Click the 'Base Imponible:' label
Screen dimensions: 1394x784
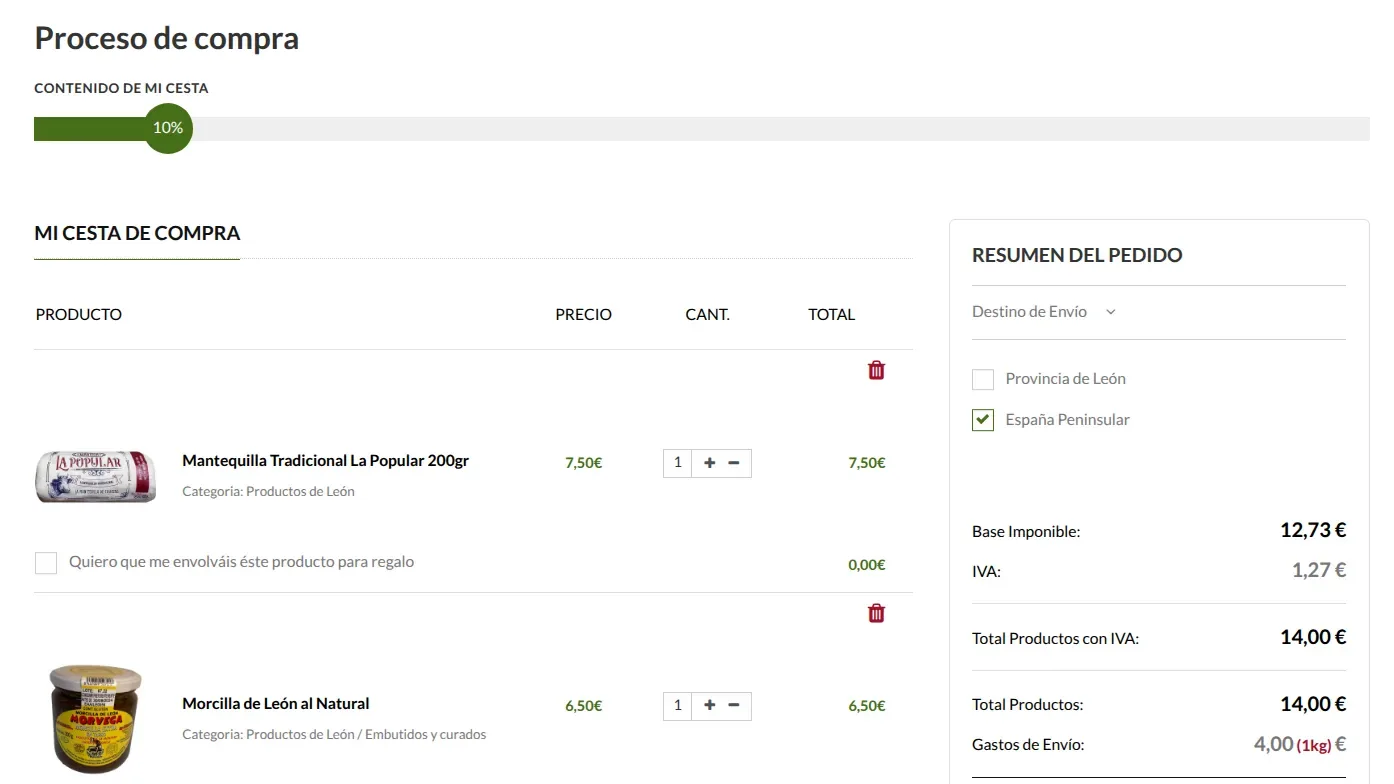[x=1026, y=532]
